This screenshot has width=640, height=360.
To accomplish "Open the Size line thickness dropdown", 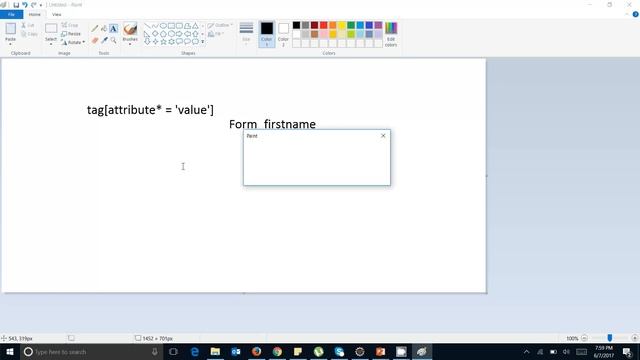I will point(246,34).
